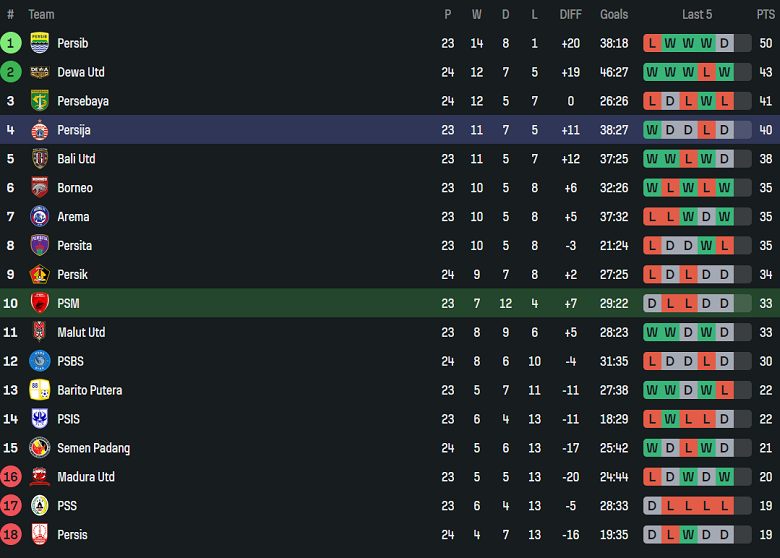Open the Malut Utd team link
Image resolution: width=780 pixels, height=558 pixels.
81,332
